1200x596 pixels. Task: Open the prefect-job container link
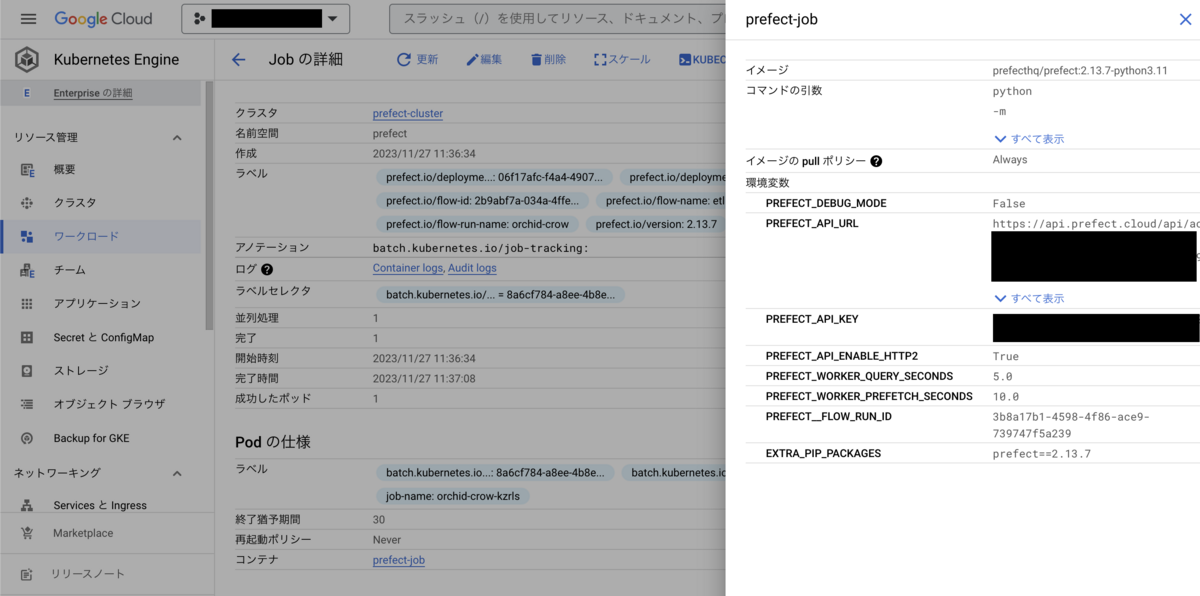tap(399, 560)
